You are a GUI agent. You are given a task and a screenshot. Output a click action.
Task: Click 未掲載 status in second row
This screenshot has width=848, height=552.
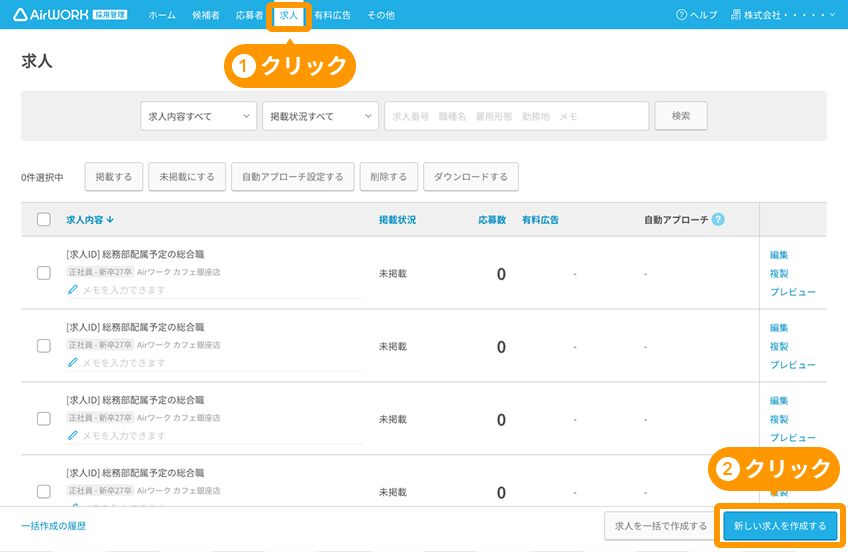click(x=393, y=347)
